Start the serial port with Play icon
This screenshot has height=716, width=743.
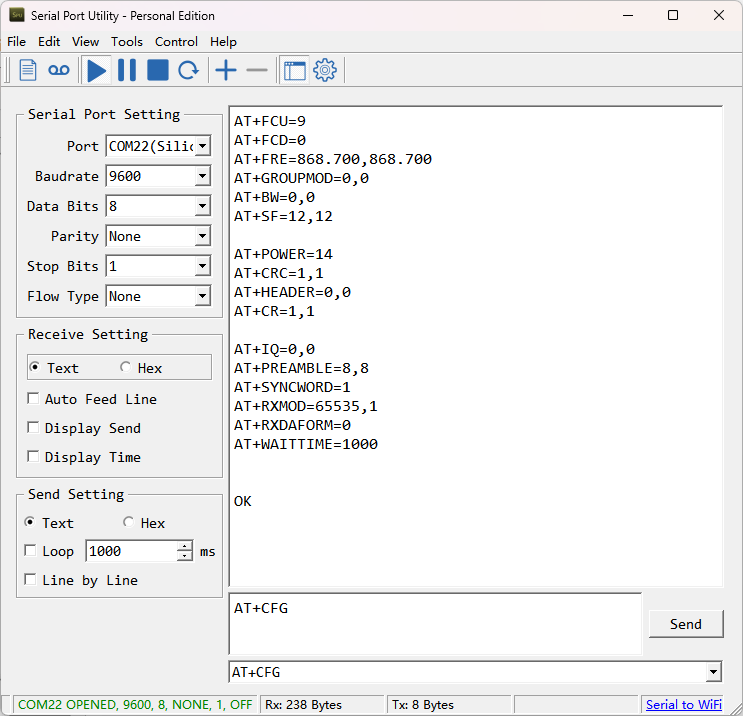97,71
